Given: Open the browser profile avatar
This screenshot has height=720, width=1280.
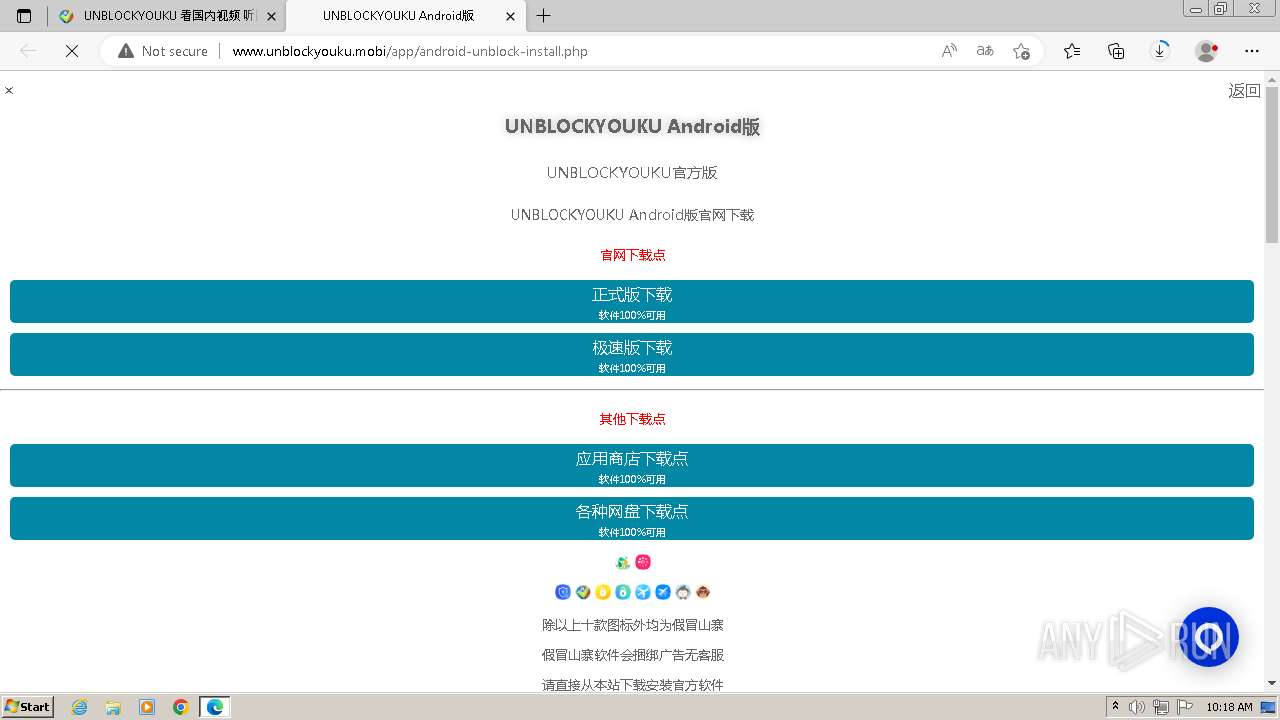Looking at the screenshot, I should click(1207, 51).
